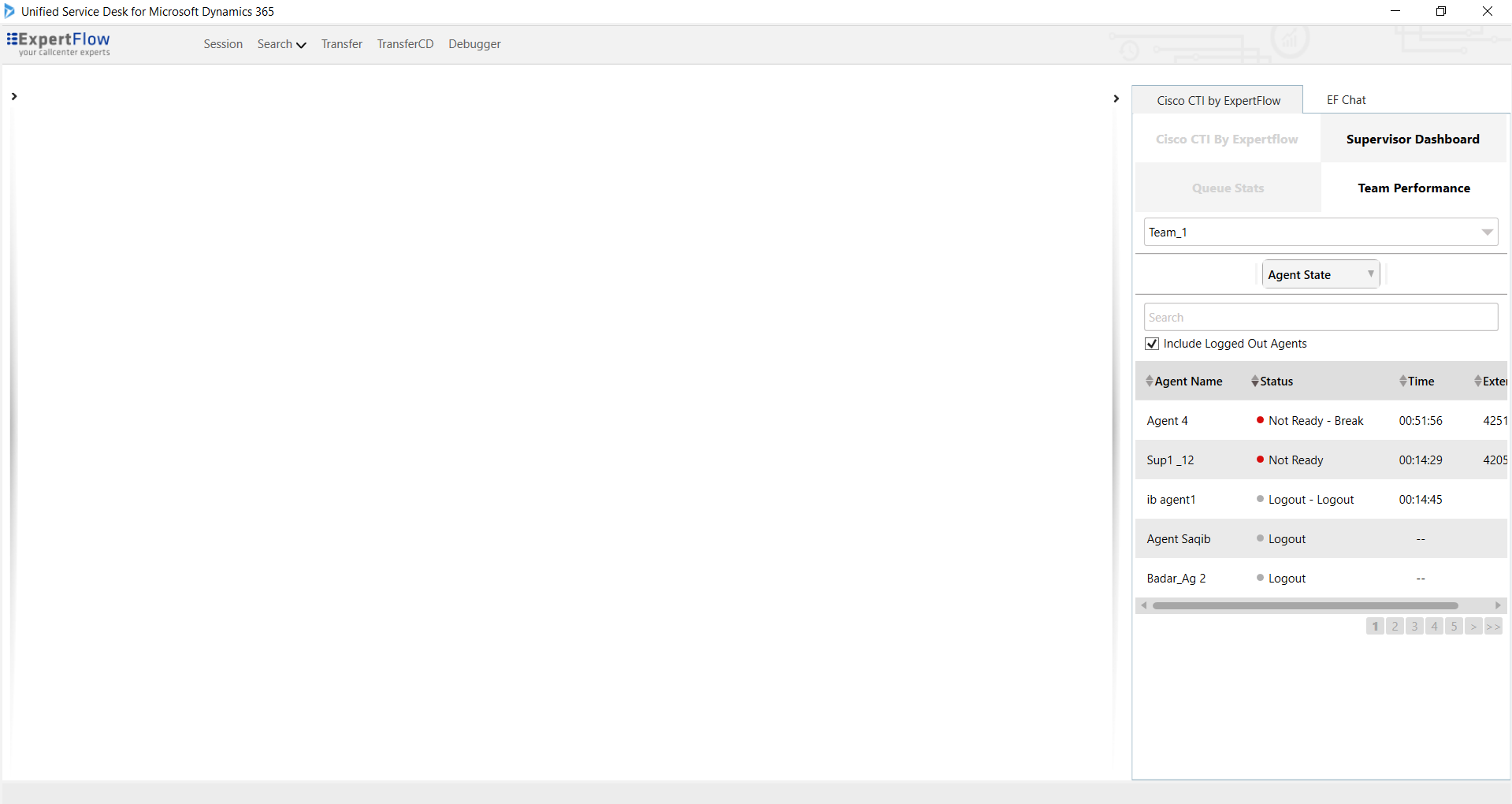Jump to last page with double-arrow icon
The width and height of the screenshot is (1512, 804).
tap(1492, 626)
